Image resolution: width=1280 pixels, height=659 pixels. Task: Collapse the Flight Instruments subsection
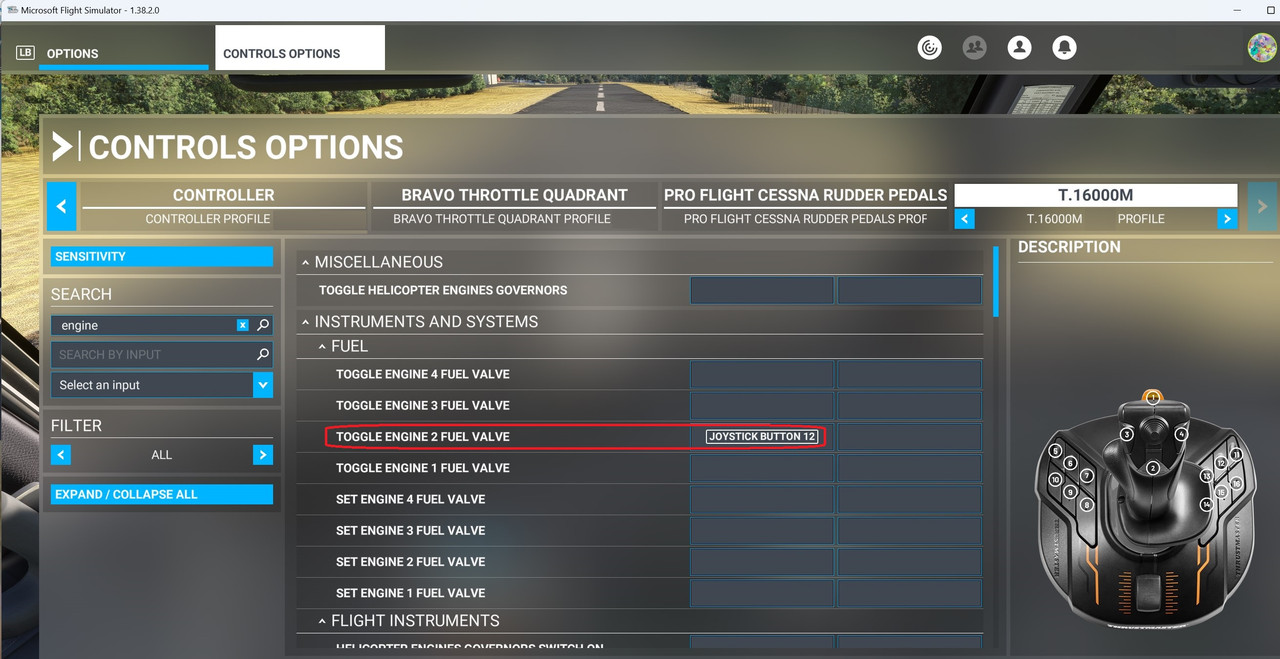pos(322,621)
